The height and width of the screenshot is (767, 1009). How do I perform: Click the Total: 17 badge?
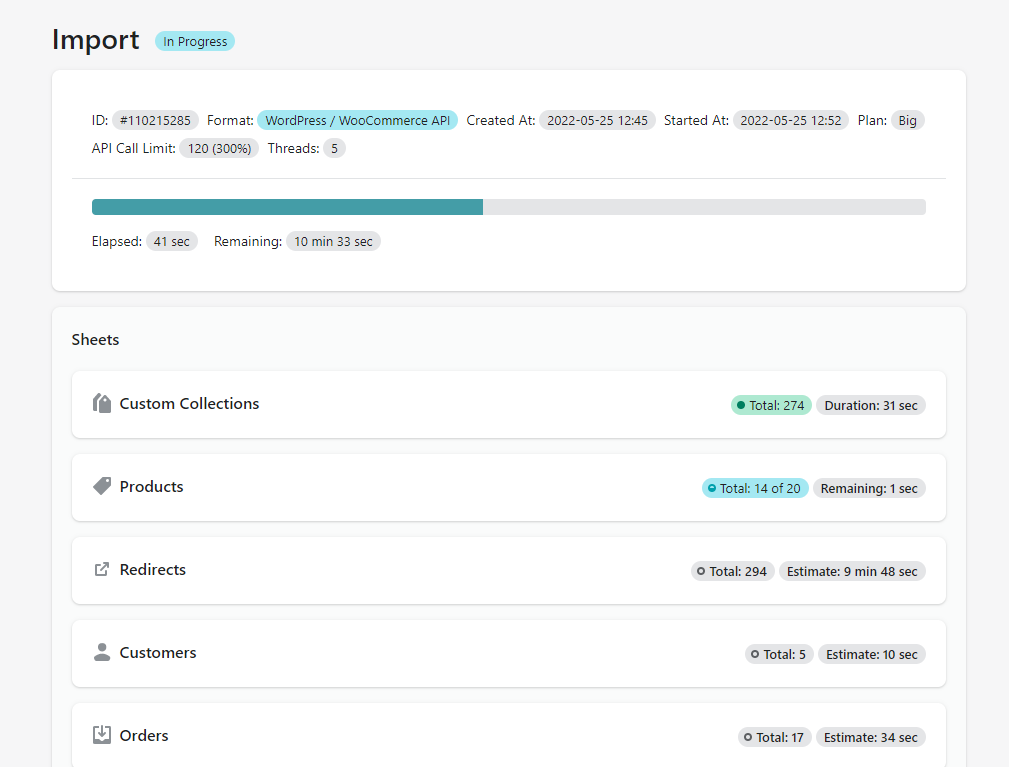774,737
